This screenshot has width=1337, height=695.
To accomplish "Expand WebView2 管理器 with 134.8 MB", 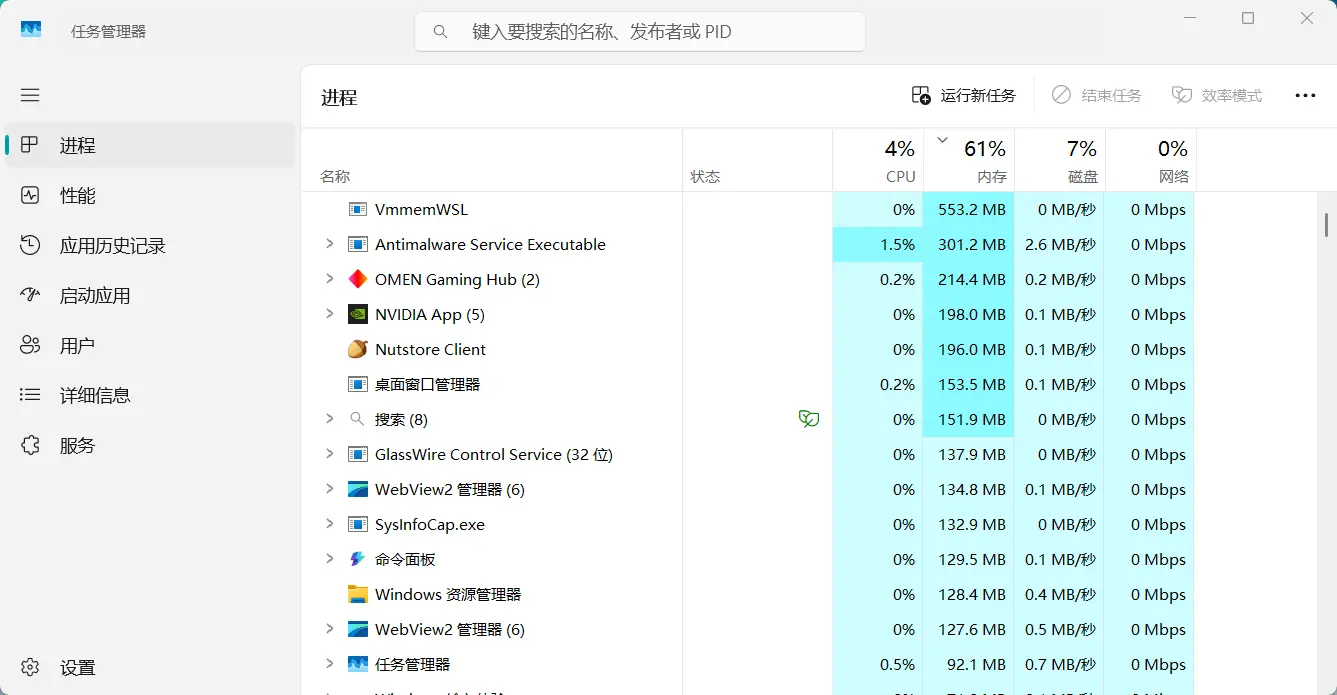I will (330, 489).
